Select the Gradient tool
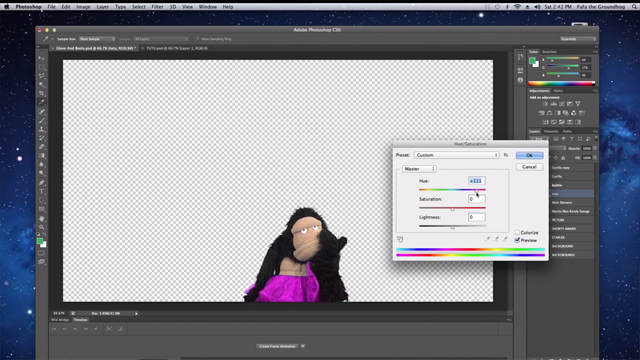Viewport: 640px width, 360px height. pos(42,156)
